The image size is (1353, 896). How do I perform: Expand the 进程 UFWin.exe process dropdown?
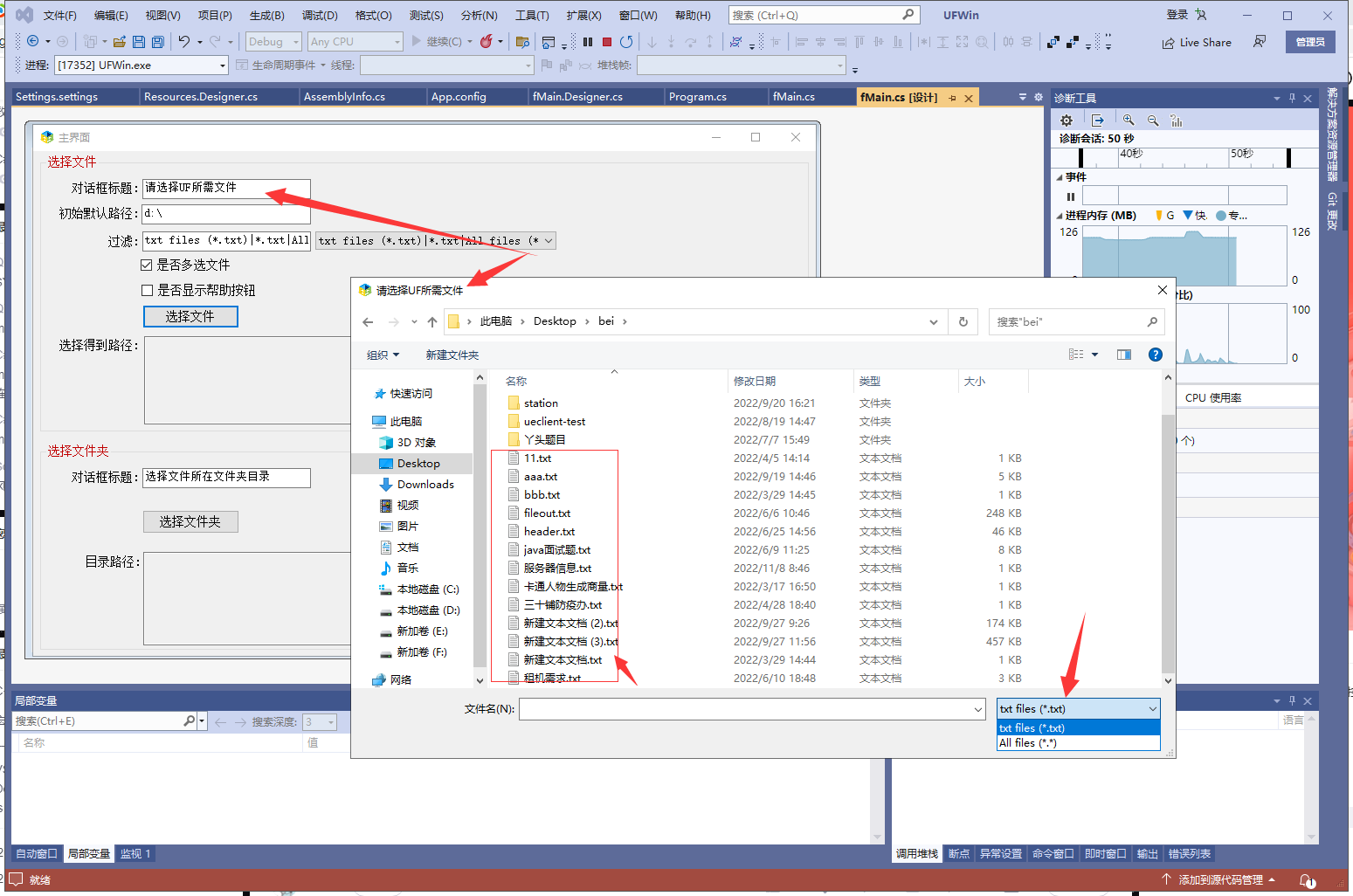[223, 65]
